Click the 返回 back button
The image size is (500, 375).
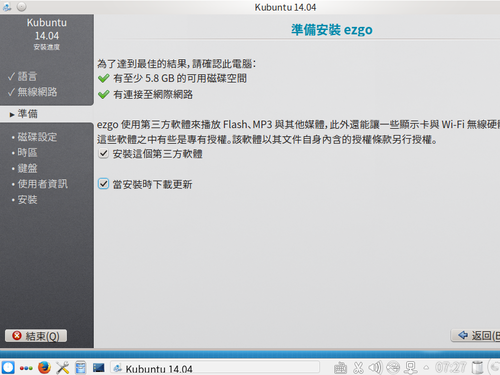tap(476, 335)
